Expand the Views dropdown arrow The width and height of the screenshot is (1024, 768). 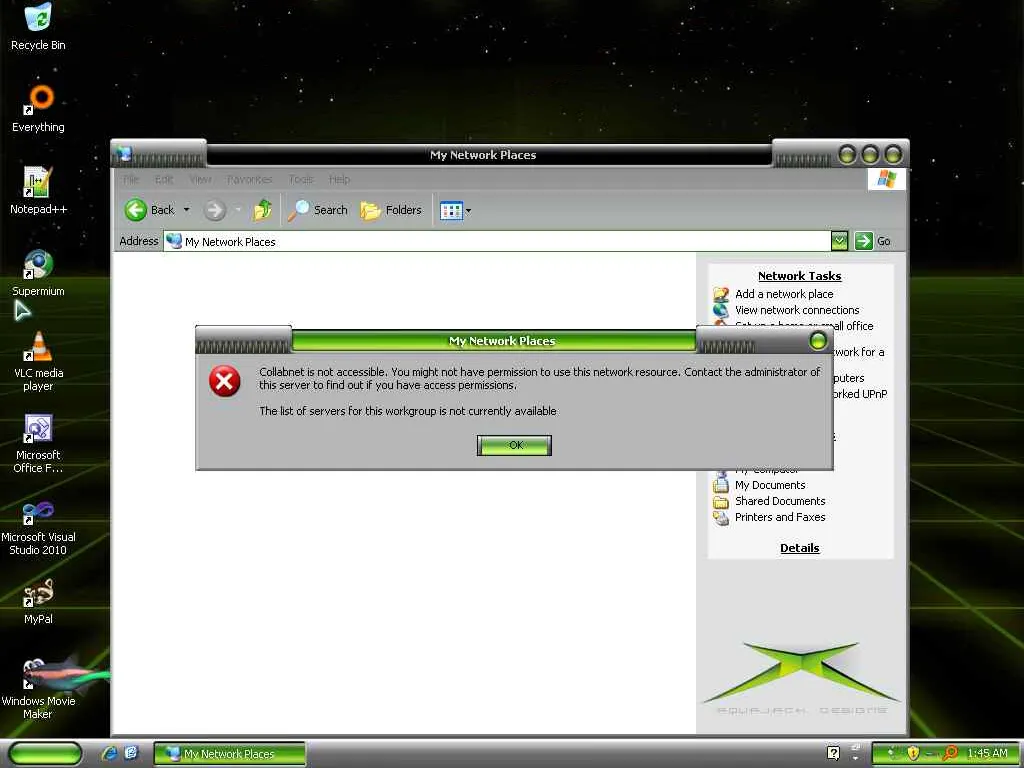(468, 210)
